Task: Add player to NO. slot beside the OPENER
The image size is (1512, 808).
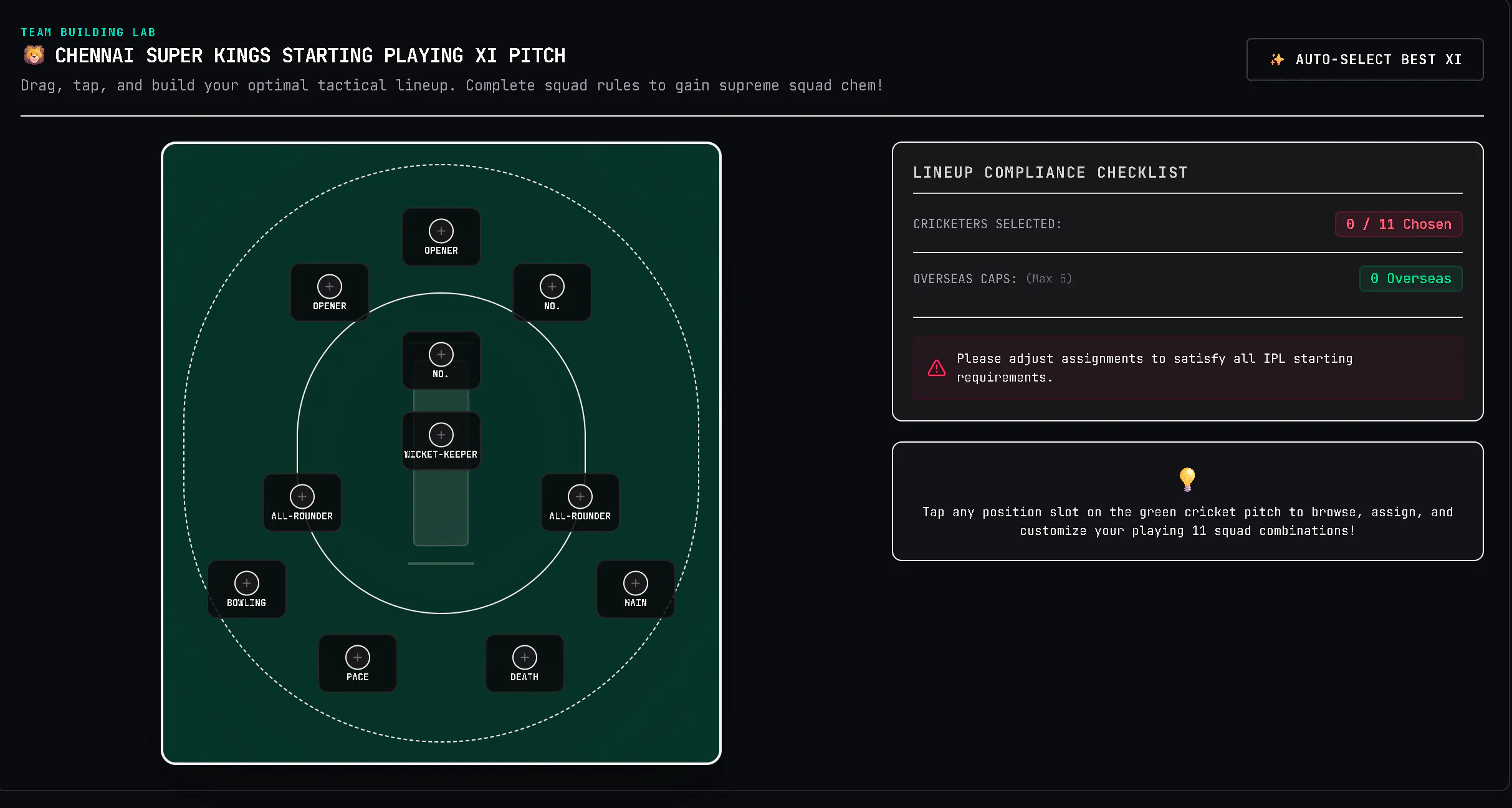Action: [552, 292]
